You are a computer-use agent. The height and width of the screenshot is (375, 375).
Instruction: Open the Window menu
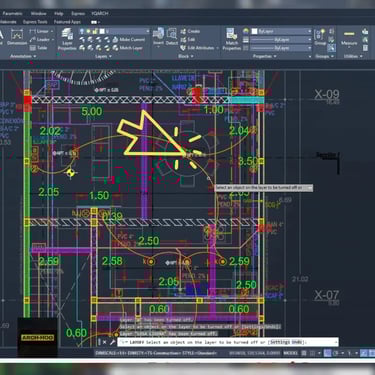[x=39, y=14]
